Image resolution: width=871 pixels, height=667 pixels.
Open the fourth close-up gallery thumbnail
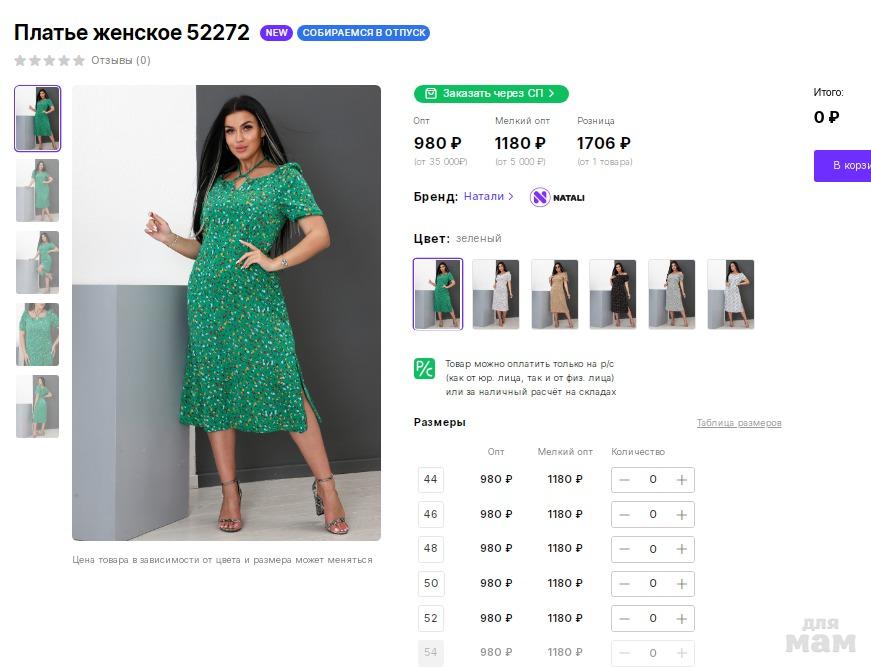(x=38, y=334)
